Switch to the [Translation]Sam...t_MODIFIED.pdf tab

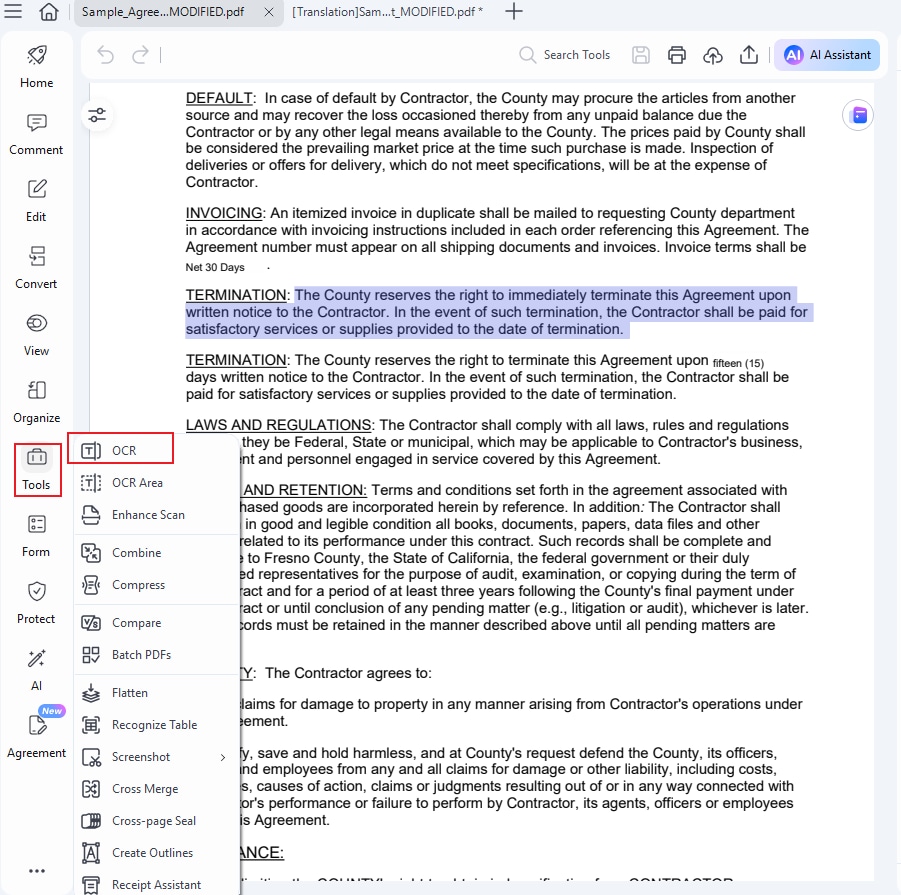tap(387, 11)
